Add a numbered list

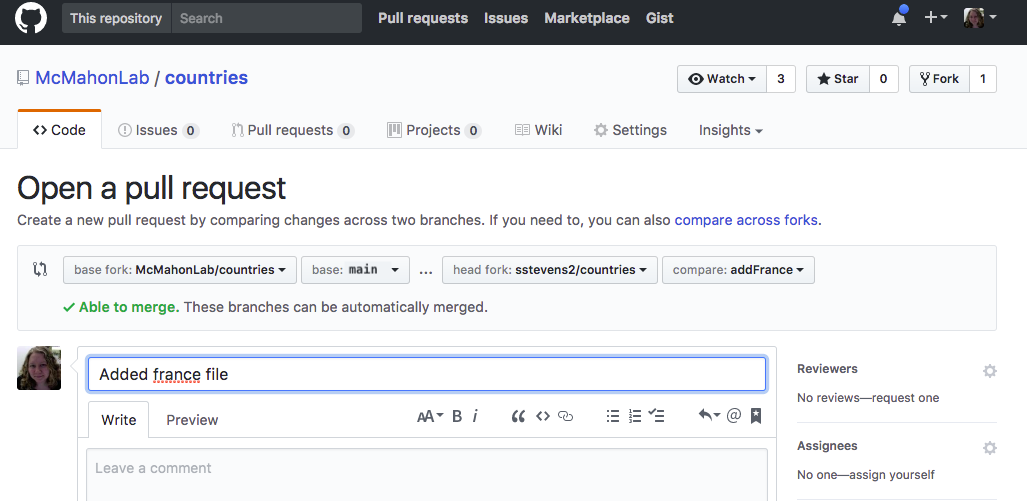pyautogui.click(x=635, y=416)
